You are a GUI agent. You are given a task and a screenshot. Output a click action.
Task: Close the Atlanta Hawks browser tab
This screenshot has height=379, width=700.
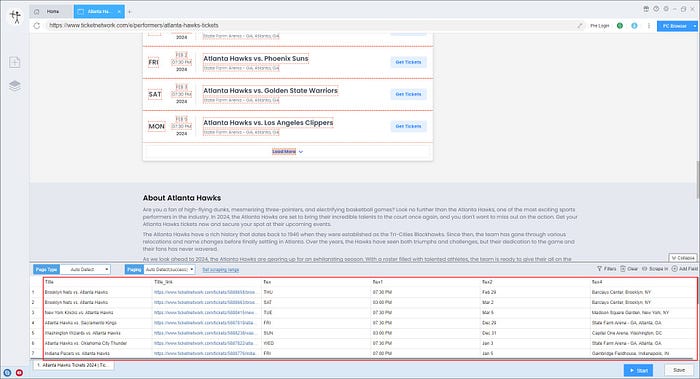(x=119, y=12)
